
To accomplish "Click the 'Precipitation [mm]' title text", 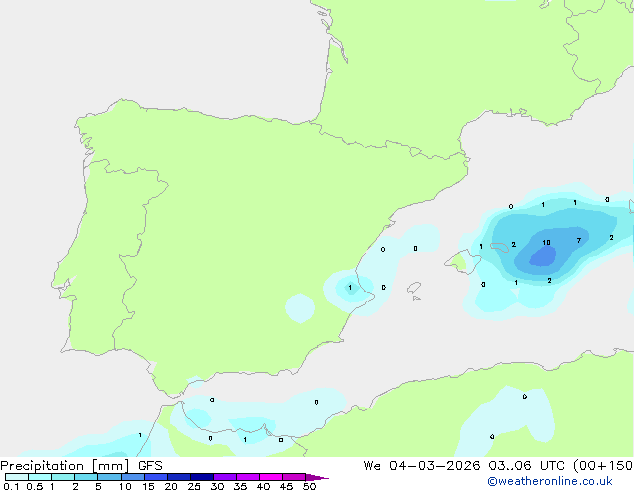I will (x=65, y=466).
